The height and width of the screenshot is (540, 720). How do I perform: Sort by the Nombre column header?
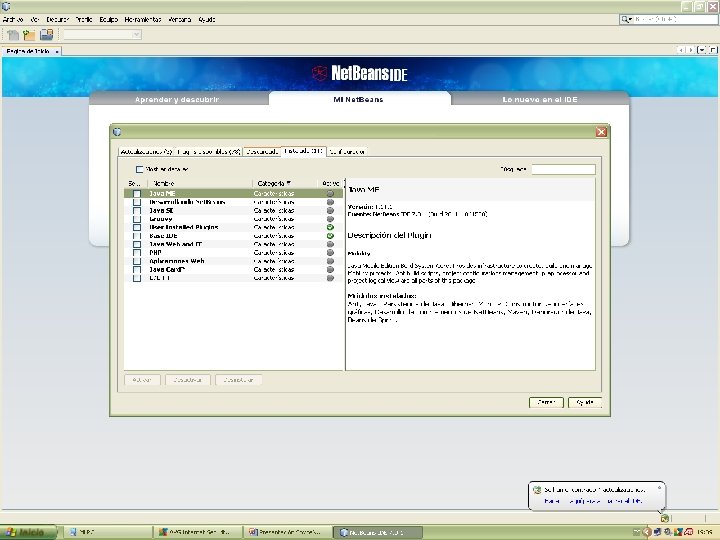click(200, 183)
